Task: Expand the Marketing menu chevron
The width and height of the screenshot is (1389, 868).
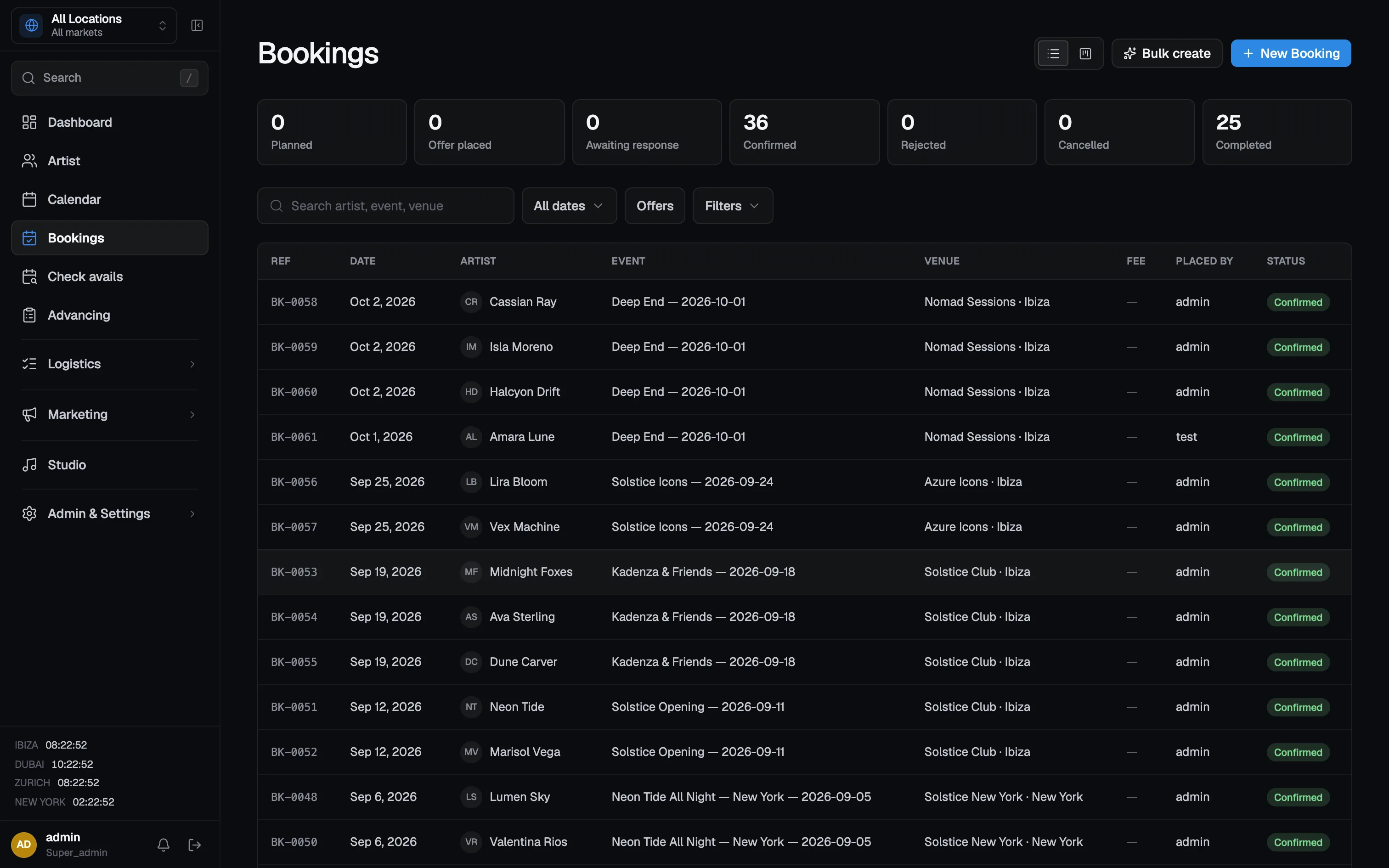Action: (192, 414)
